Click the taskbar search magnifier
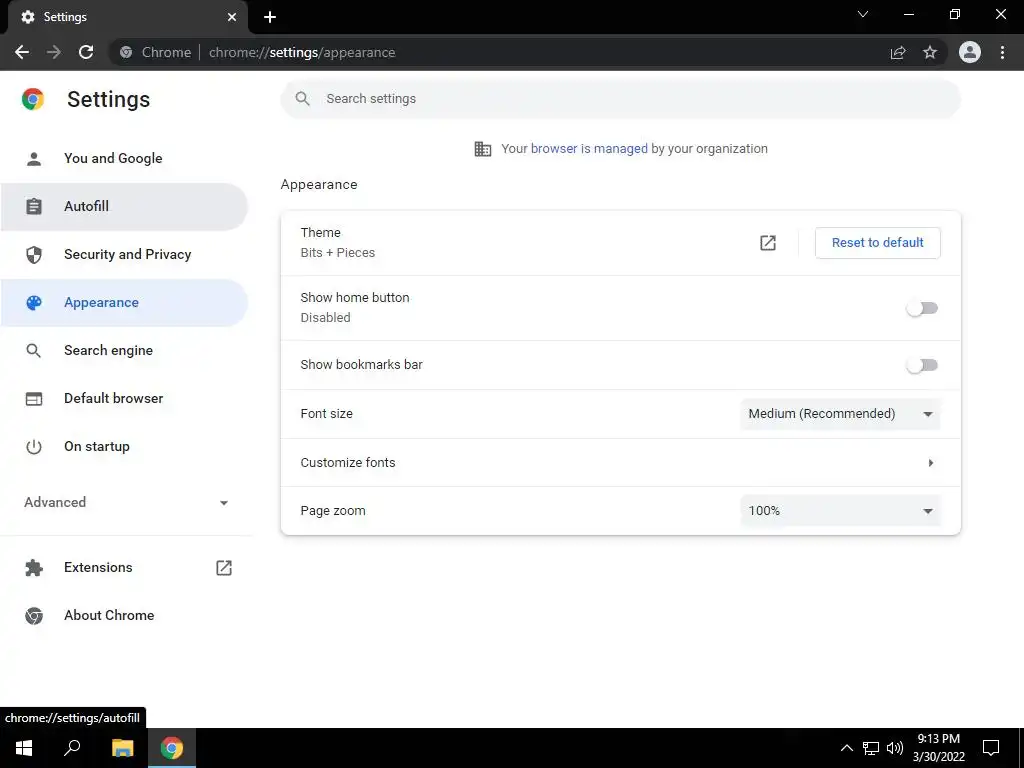The image size is (1024, 768). coord(72,748)
